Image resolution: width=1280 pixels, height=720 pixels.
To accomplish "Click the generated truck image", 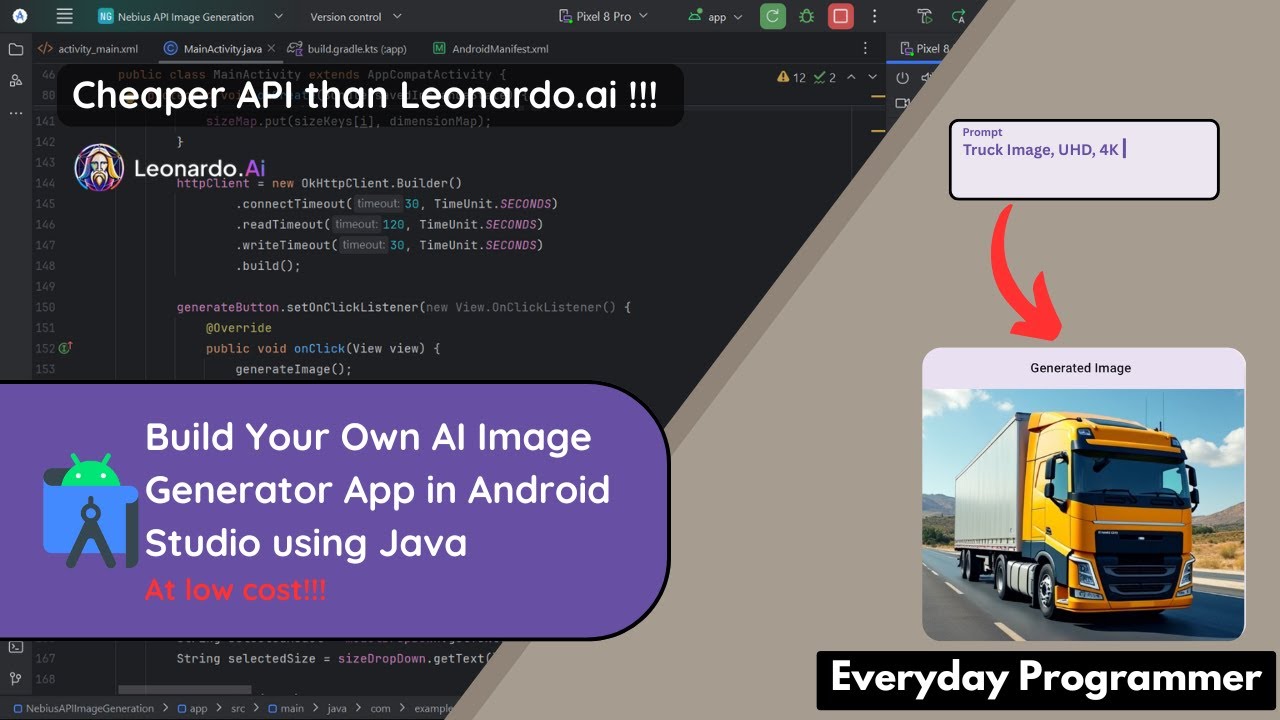I will tap(1083, 514).
